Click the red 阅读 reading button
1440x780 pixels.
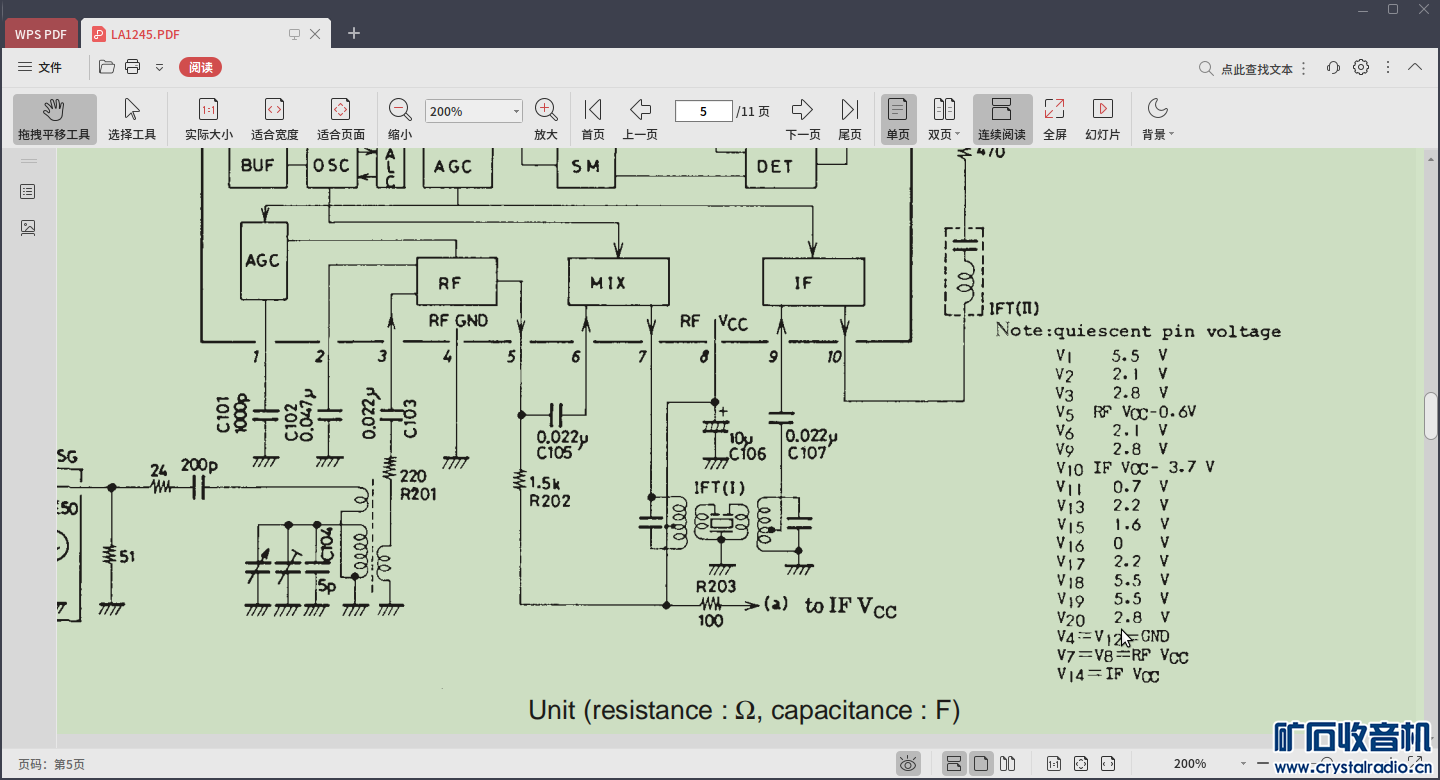(x=200, y=67)
